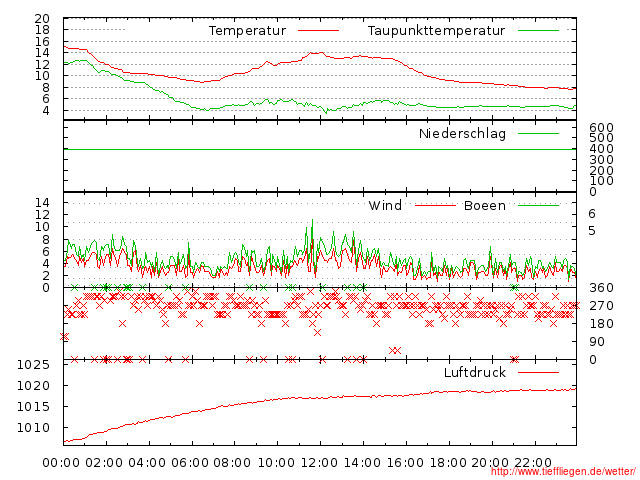Click the 06:00 time axis label
Screen dimensions: 640x480
pos(190,463)
